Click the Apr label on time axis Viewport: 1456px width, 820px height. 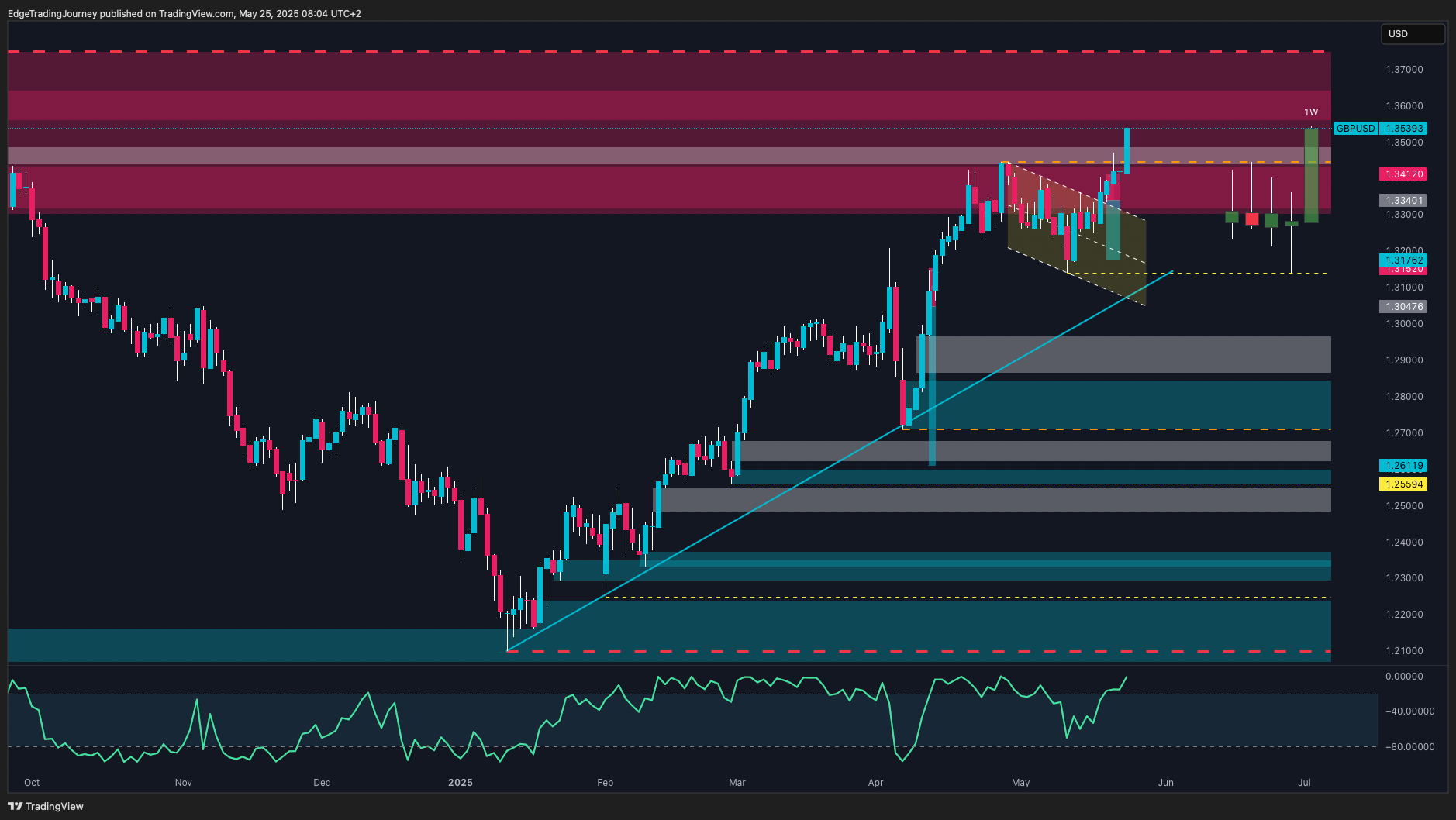click(876, 783)
